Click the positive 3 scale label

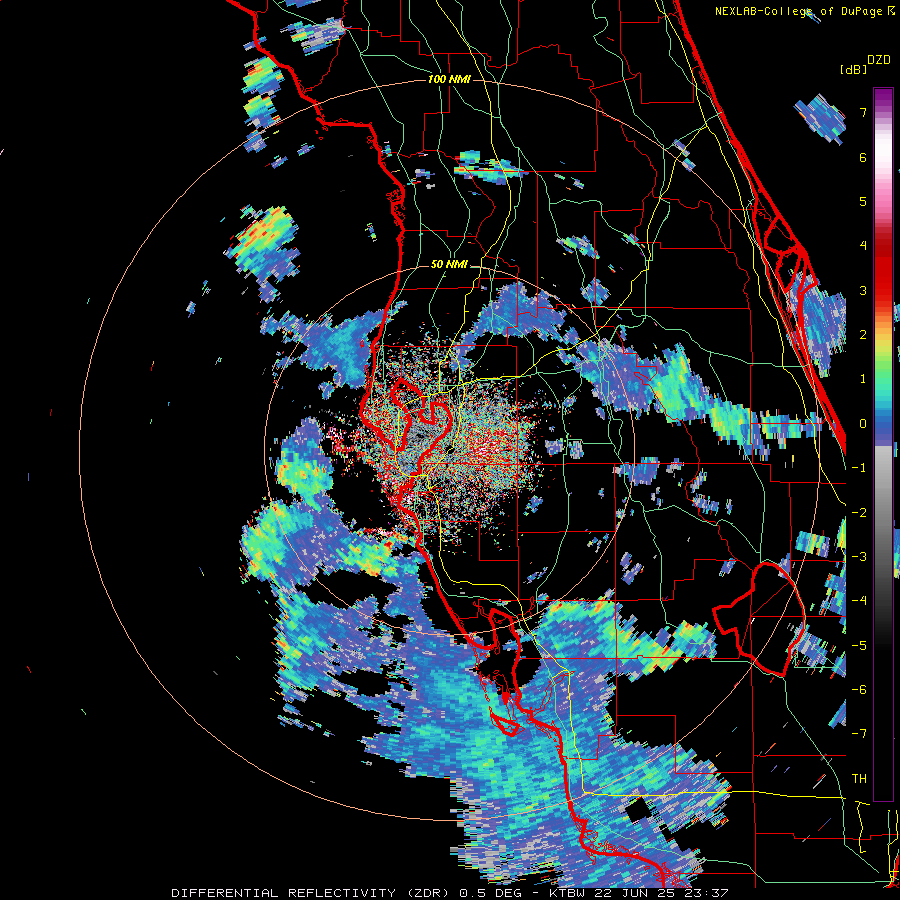tap(863, 290)
